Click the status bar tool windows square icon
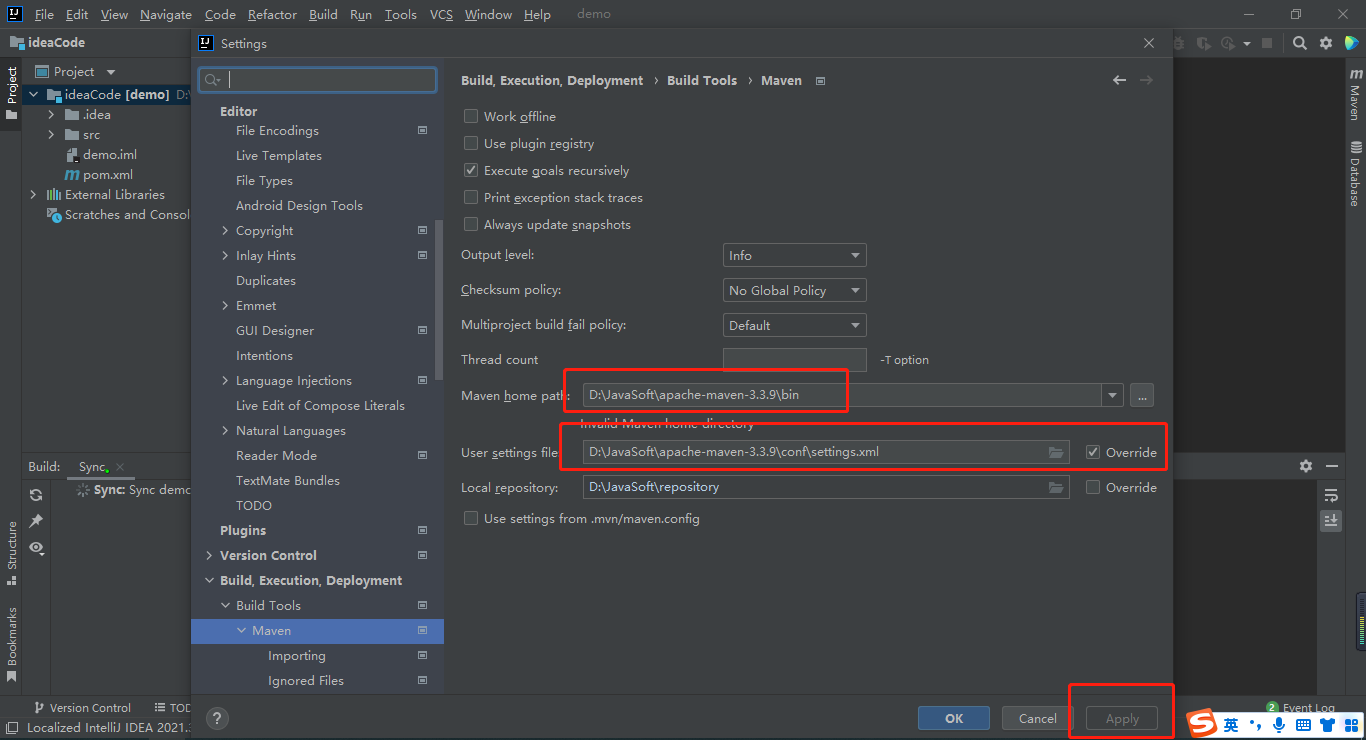The height and width of the screenshot is (740, 1366). 10,728
